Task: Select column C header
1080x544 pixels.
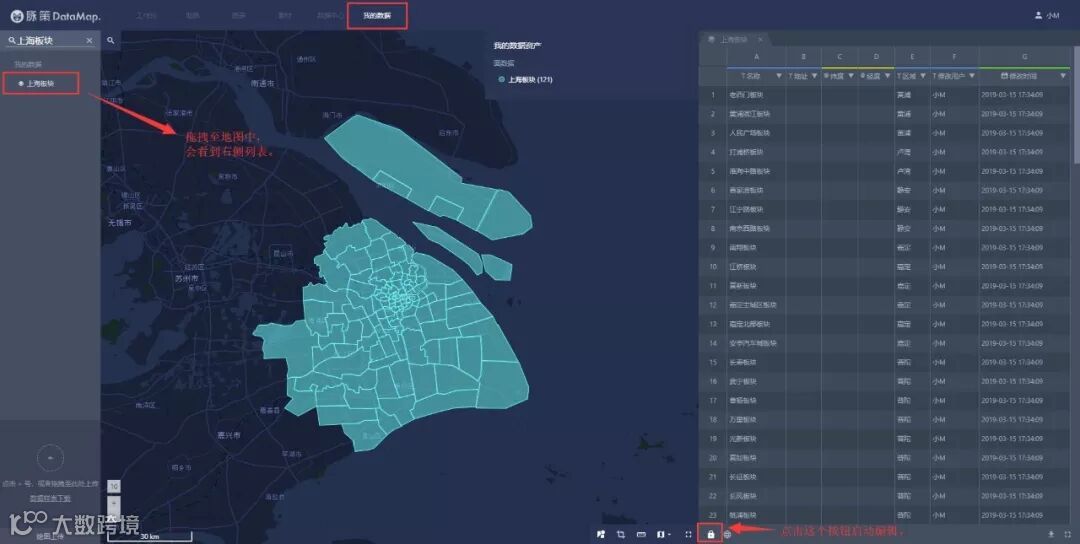Action: 840,56
